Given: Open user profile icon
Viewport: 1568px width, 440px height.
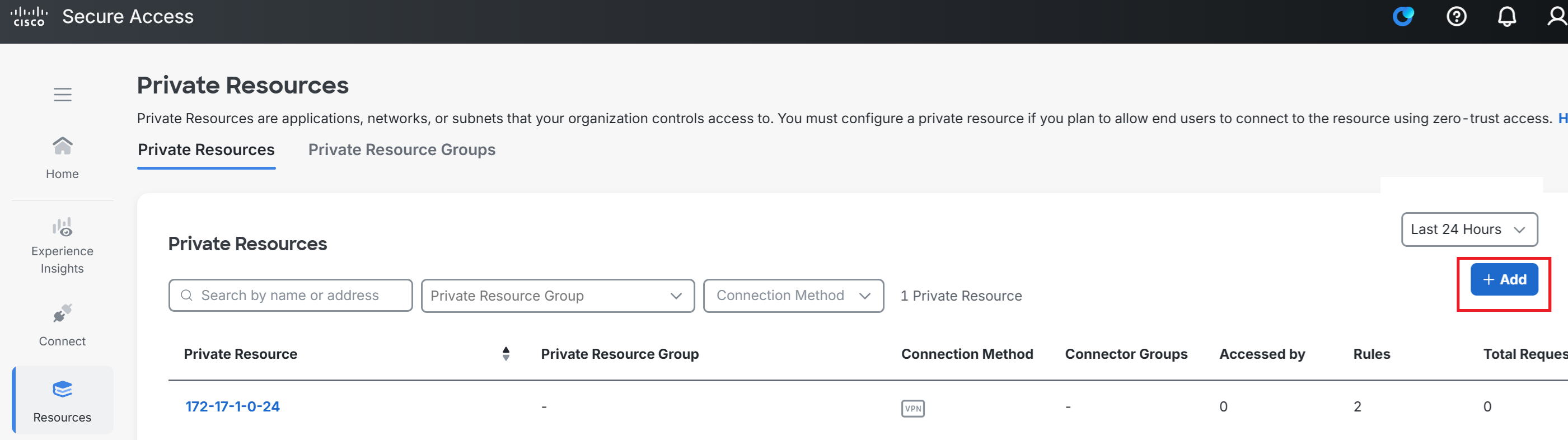Looking at the screenshot, I should pos(1557,16).
